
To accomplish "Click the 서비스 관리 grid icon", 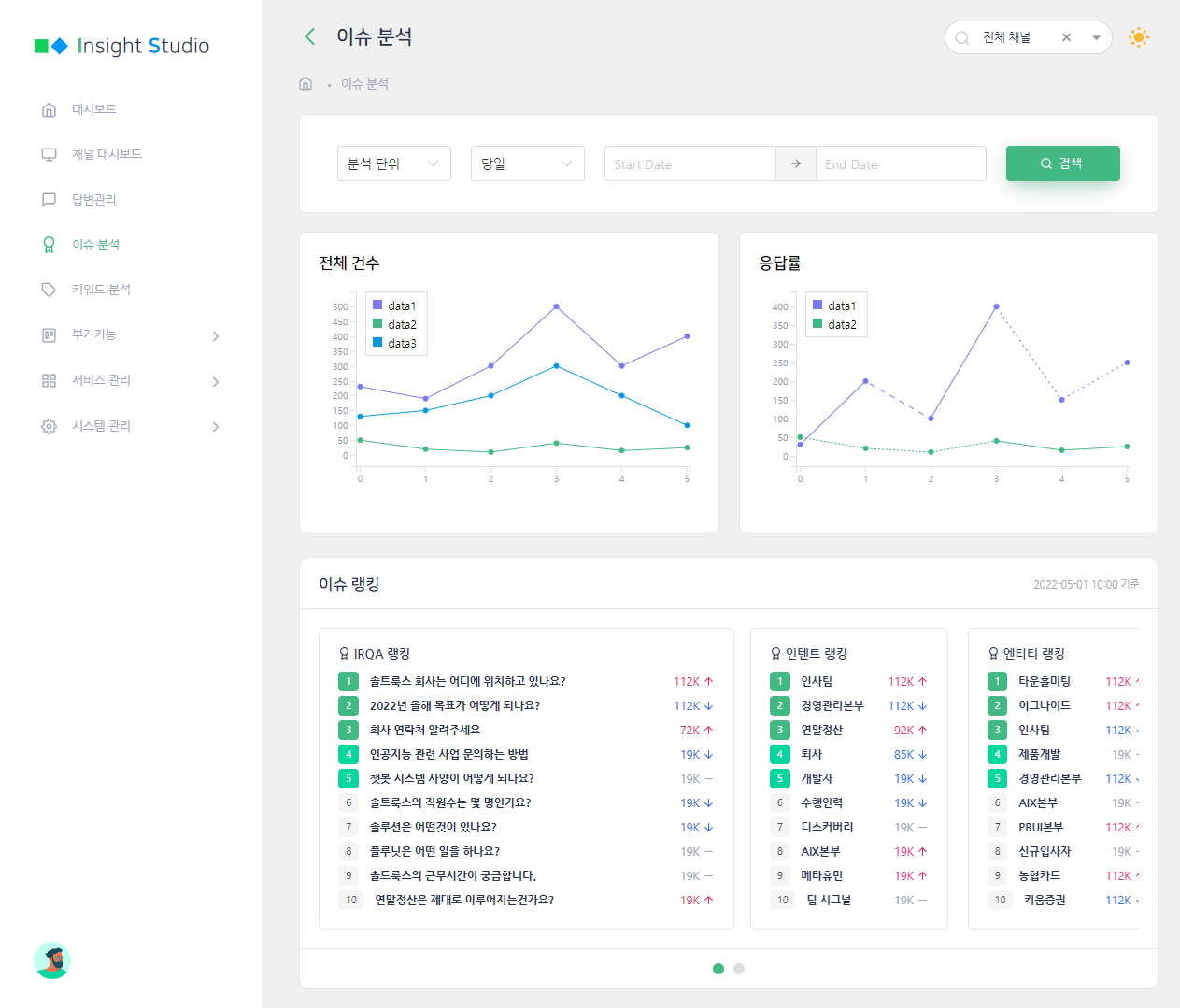I will [50, 380].
